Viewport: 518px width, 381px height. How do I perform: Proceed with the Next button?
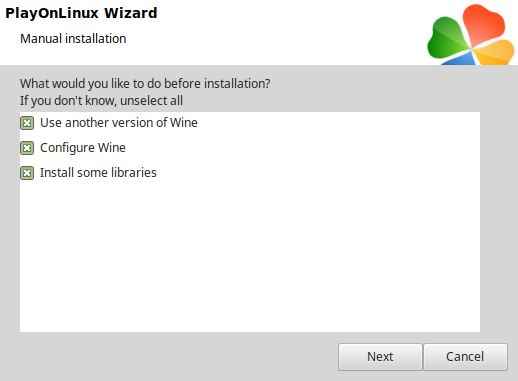pyautogui.click(x=380, y=357)
